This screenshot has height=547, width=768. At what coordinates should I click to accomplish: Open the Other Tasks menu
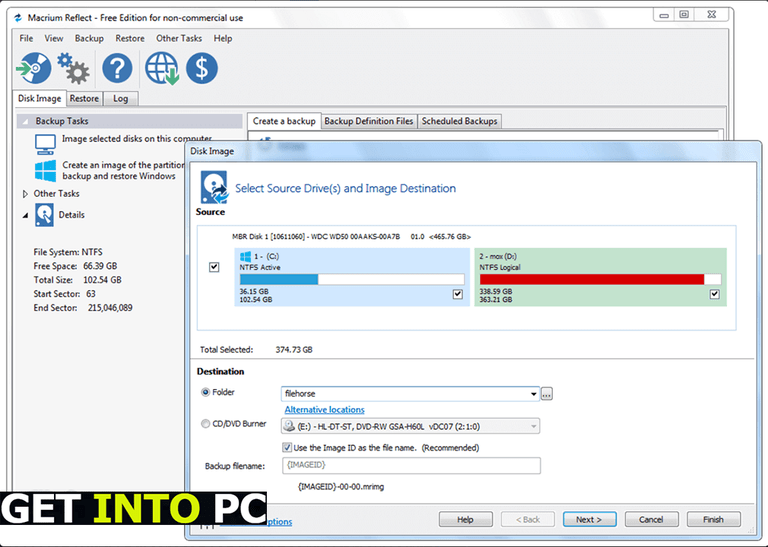pyautogui.click(x=179, y=38)
